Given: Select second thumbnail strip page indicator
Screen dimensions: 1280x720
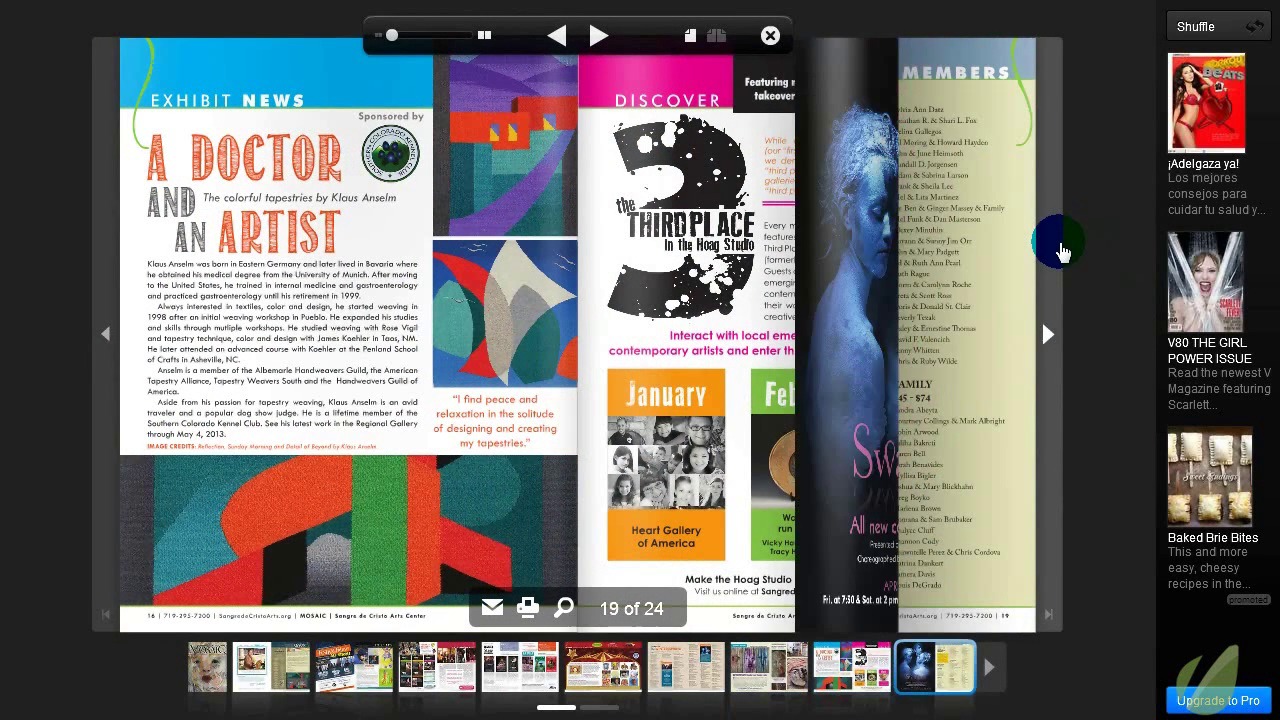Looking at the screenshot, I should click(599, 707).
